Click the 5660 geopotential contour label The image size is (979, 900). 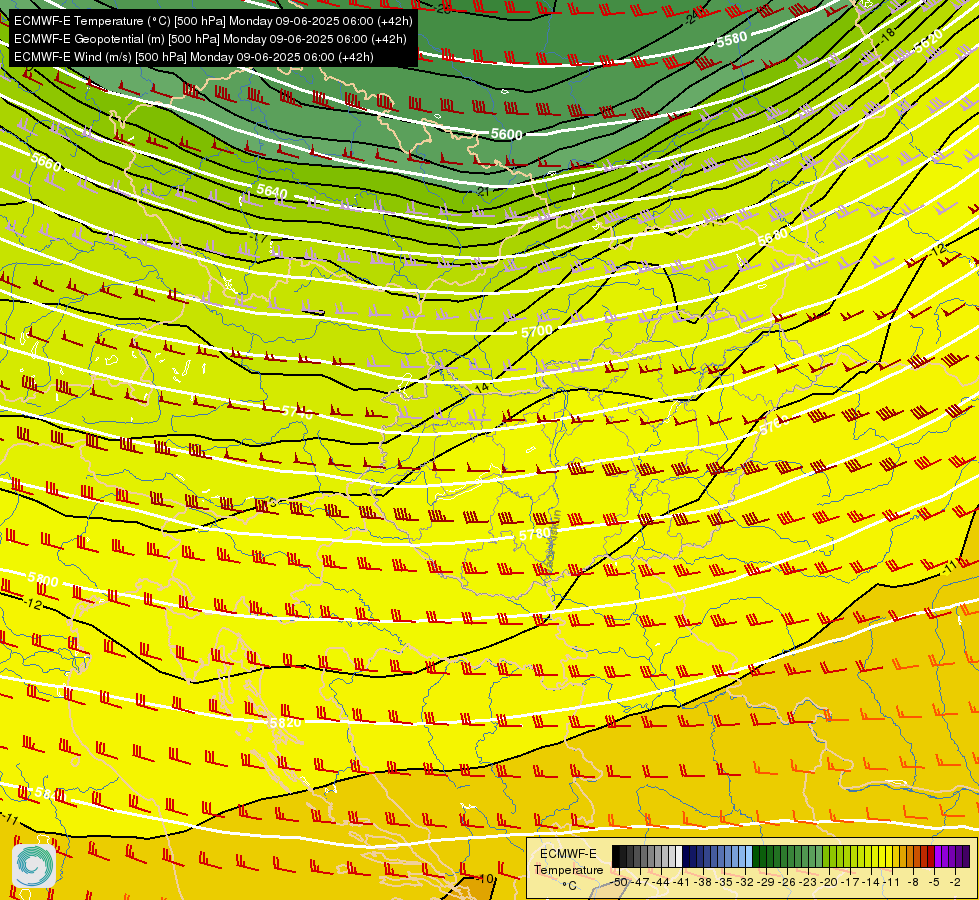46,164
